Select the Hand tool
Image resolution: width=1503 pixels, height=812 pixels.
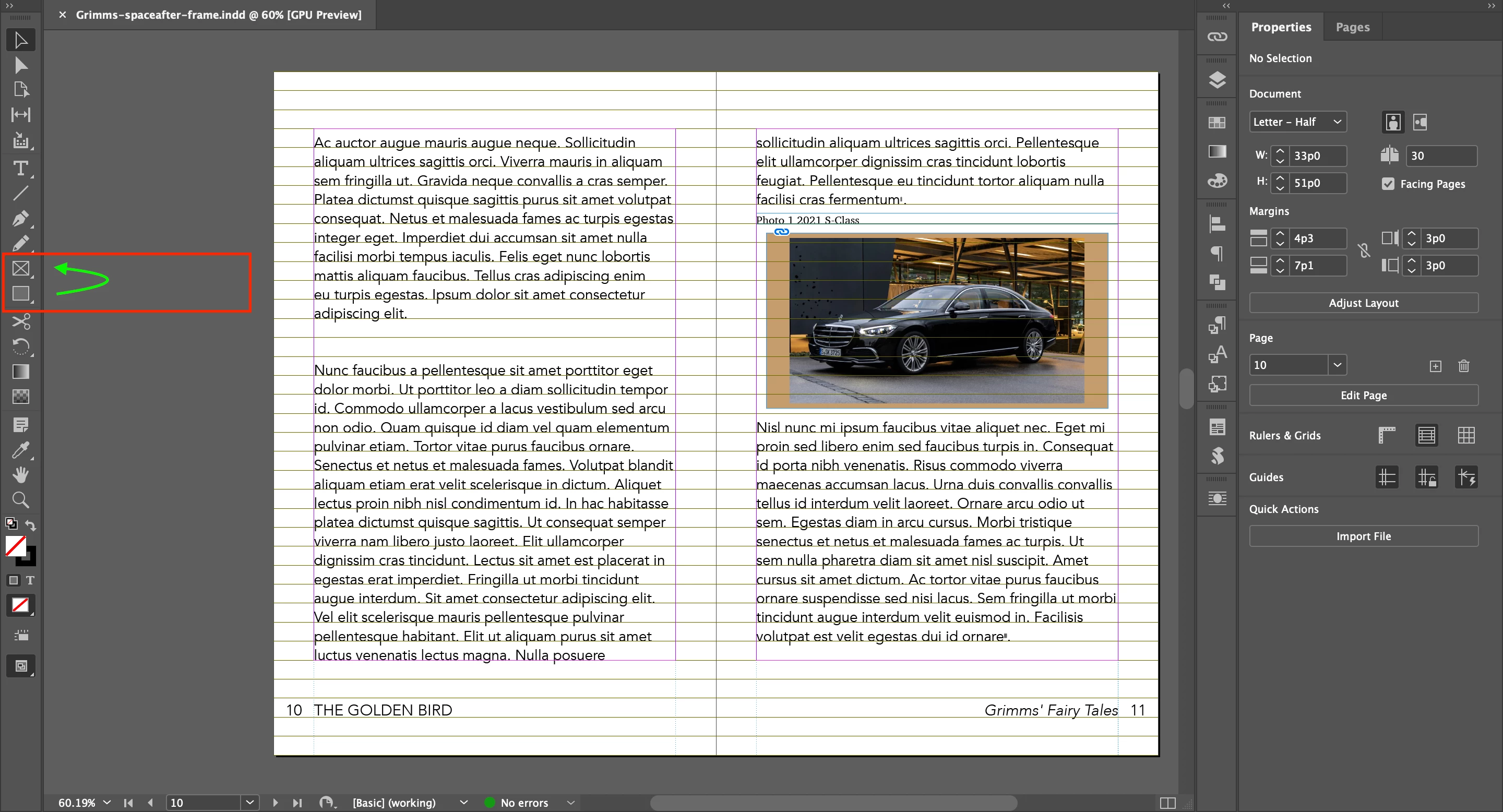(20, 475)
